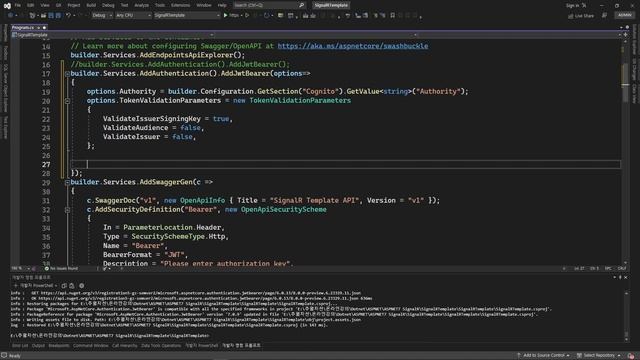This screenshot has height=360, width=640.
Task: Open the Any CPU platform dropdown
Action: [x=133, y=16]
